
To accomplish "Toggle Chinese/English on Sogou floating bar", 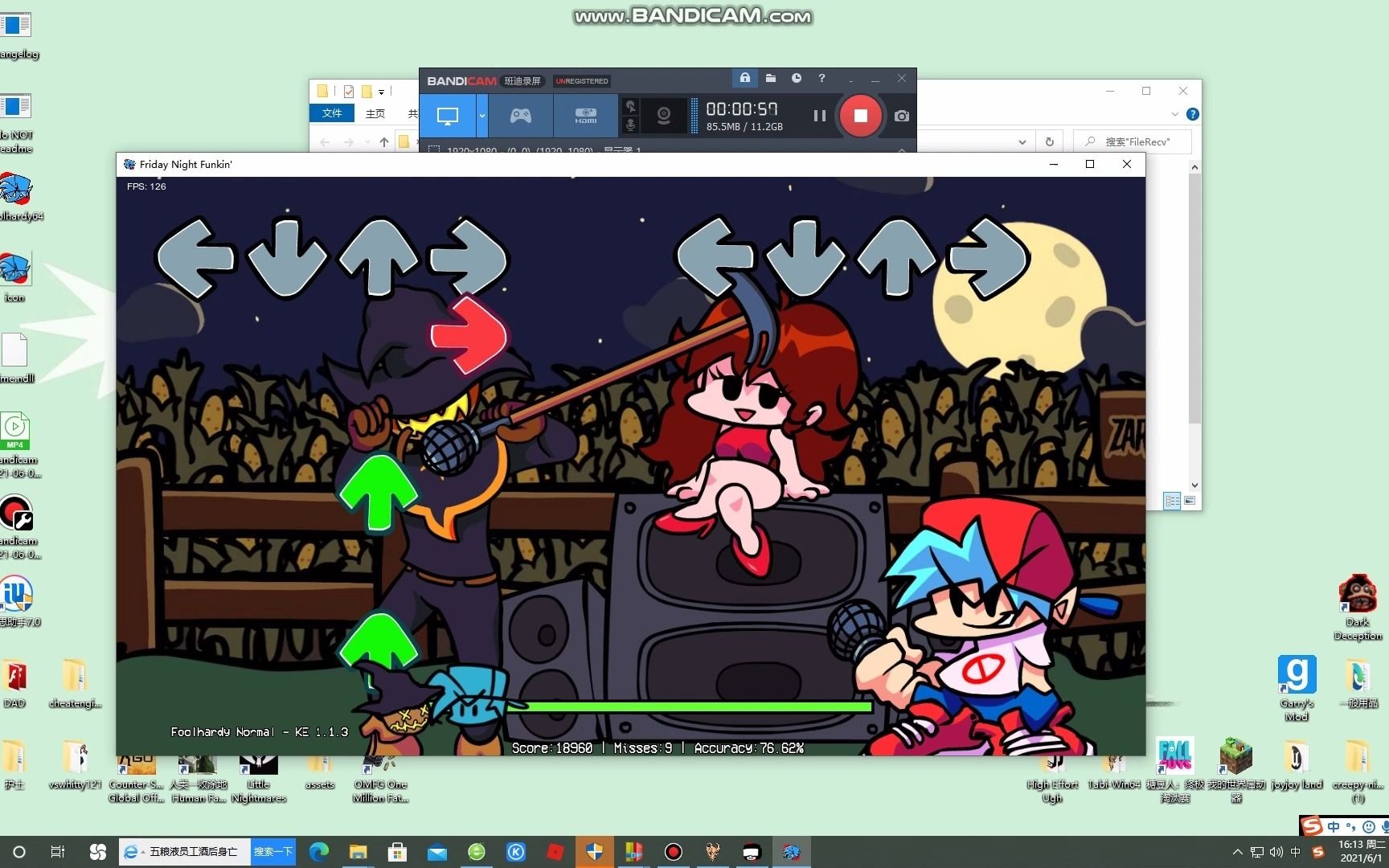I will click(1334, 826).
